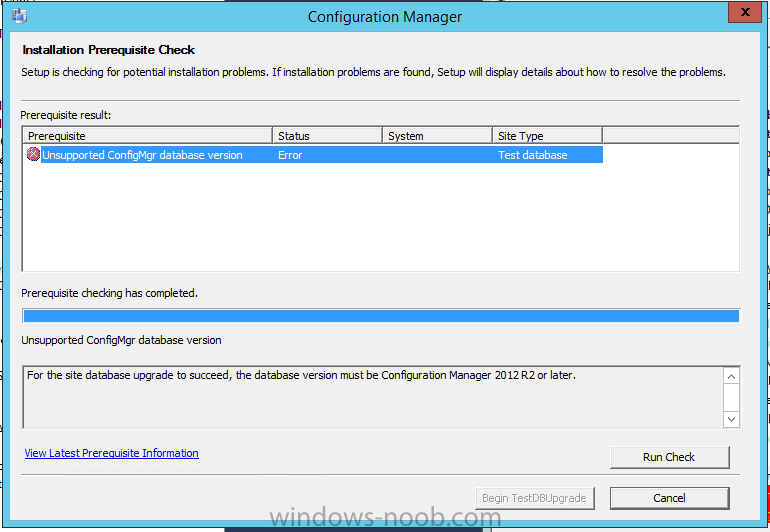The width and height of the screenshot is (770, 532).
Task: Sort by the System column header
Action: click(x=438, y=136)
